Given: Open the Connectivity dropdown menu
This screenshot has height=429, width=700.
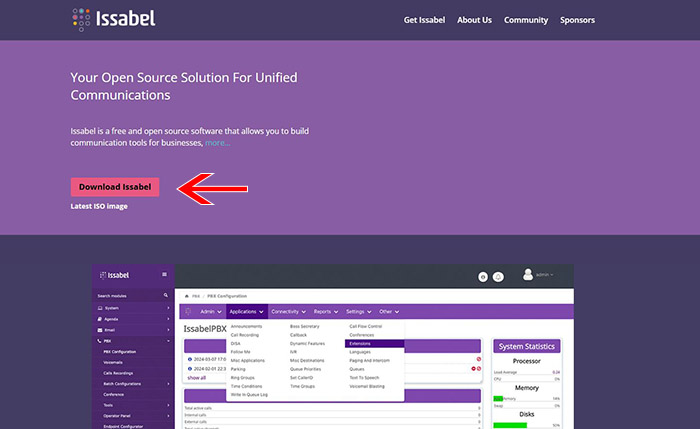Looking at the screenshot, I should pos(288,312).
